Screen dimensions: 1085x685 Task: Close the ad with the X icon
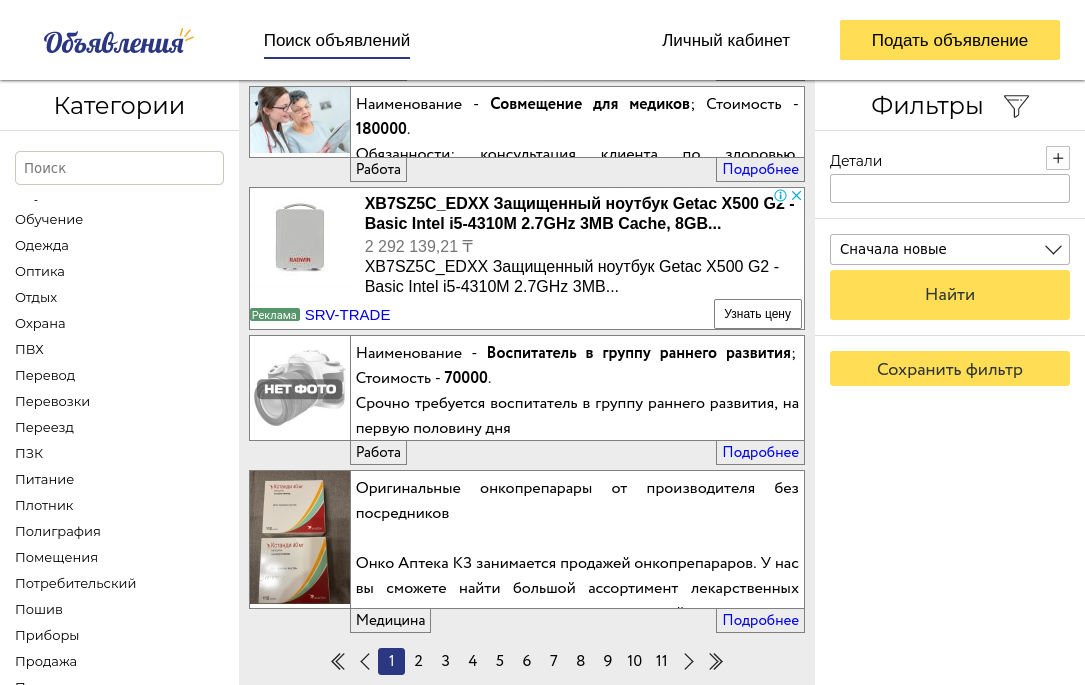797,196
